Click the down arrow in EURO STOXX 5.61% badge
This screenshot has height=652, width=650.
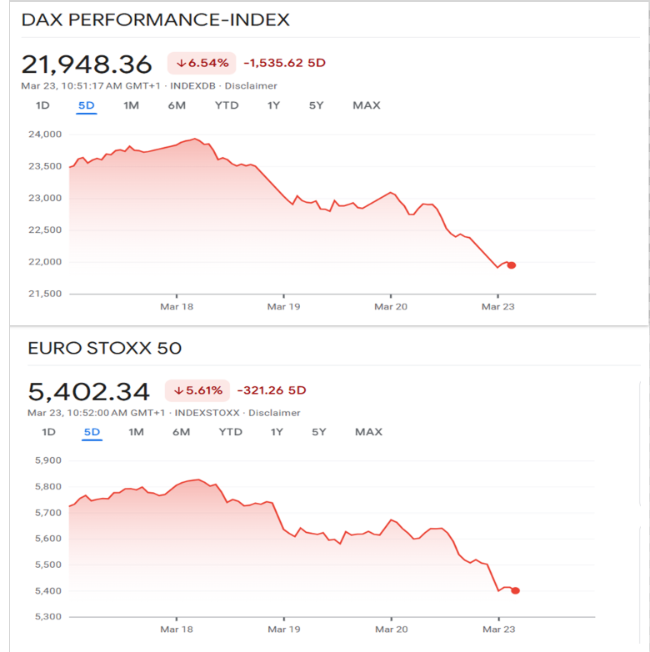(x=179, y=390)
